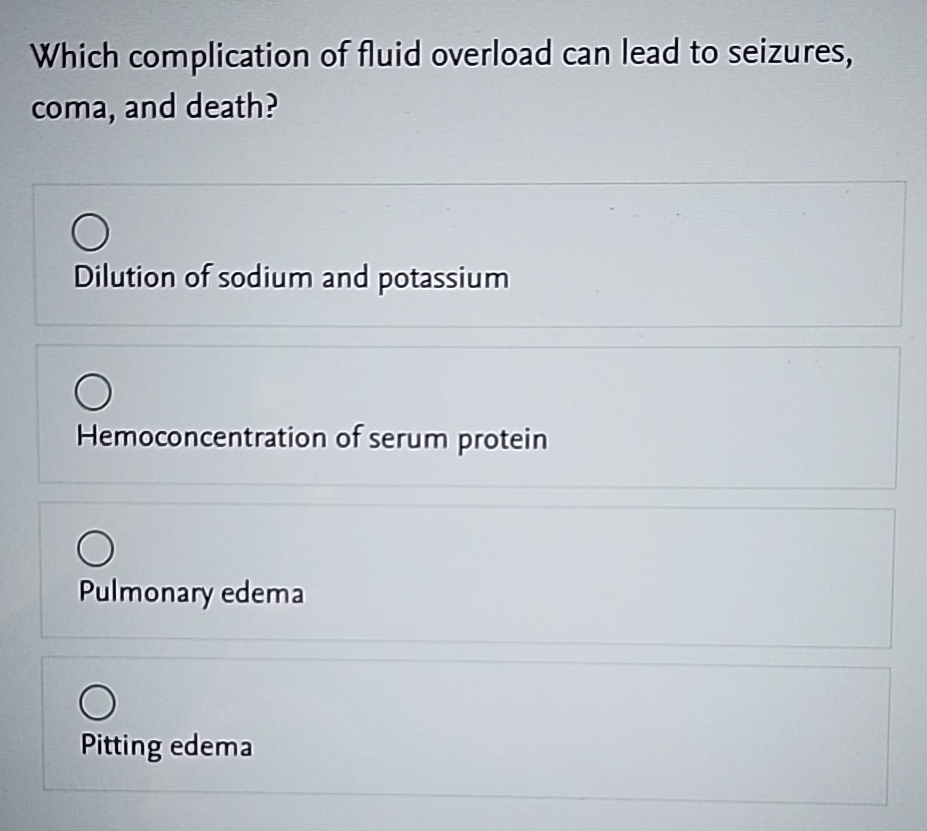The width and height of the screenshot is (927, 831).
Task: Click the 'Dilution of sodium and potassium' text
Action: pyautogui.click(x=291, y=278)
